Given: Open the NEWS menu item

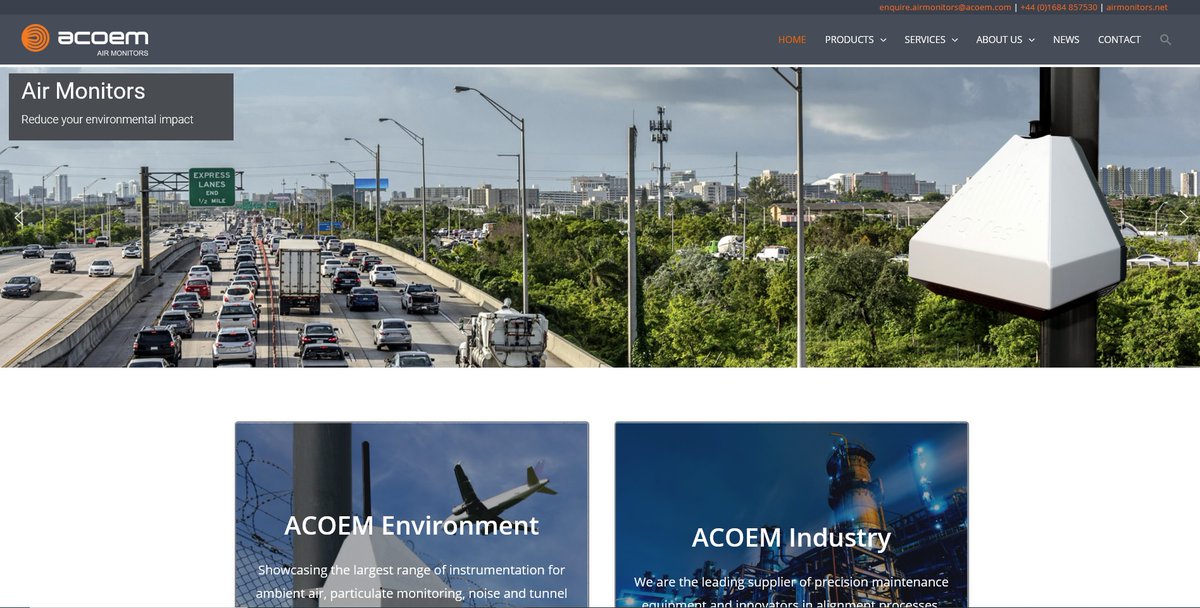Looking at the screenshot, I should [x=1066, y=40].
